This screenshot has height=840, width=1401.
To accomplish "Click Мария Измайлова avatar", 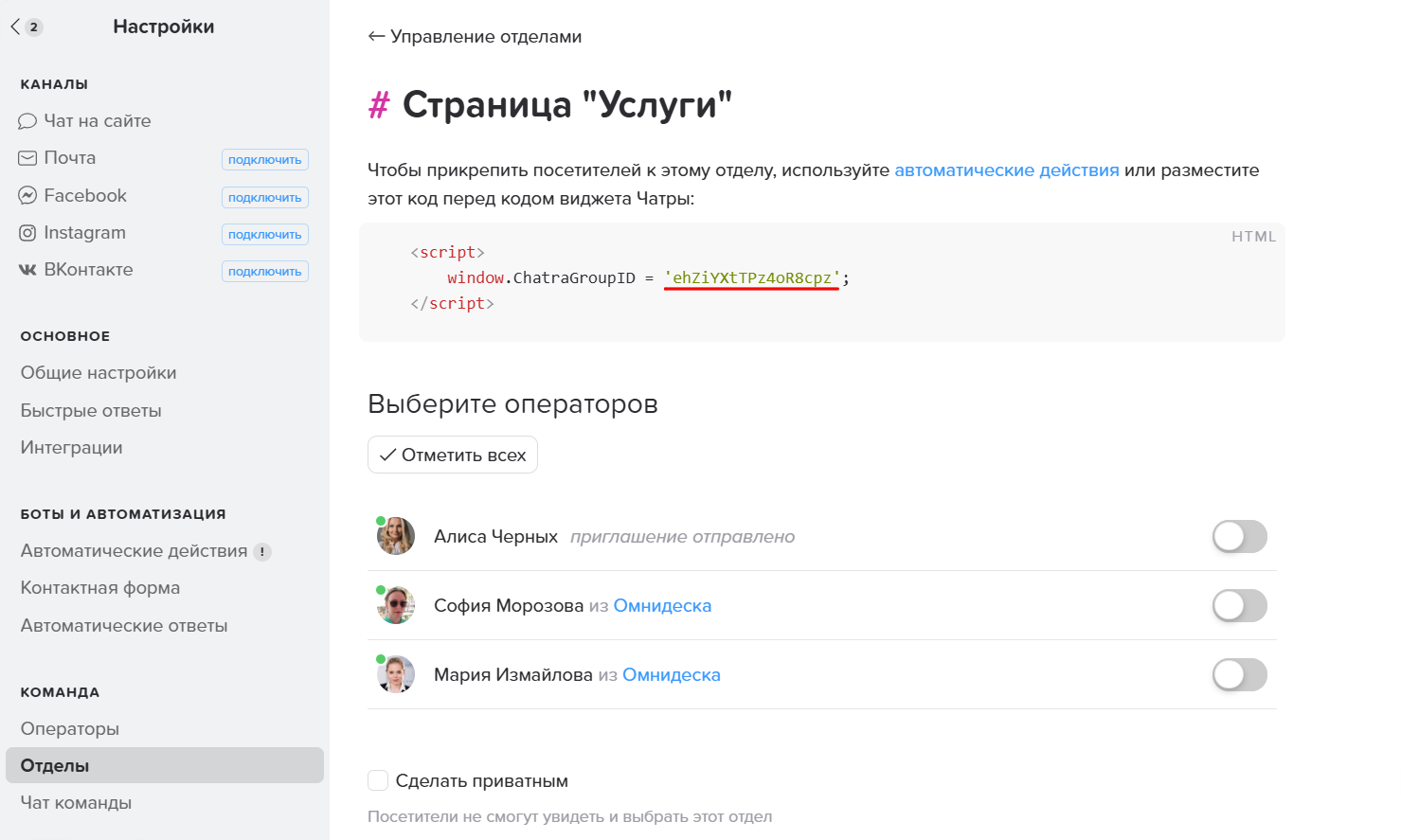I will click(x=396, y=674).
